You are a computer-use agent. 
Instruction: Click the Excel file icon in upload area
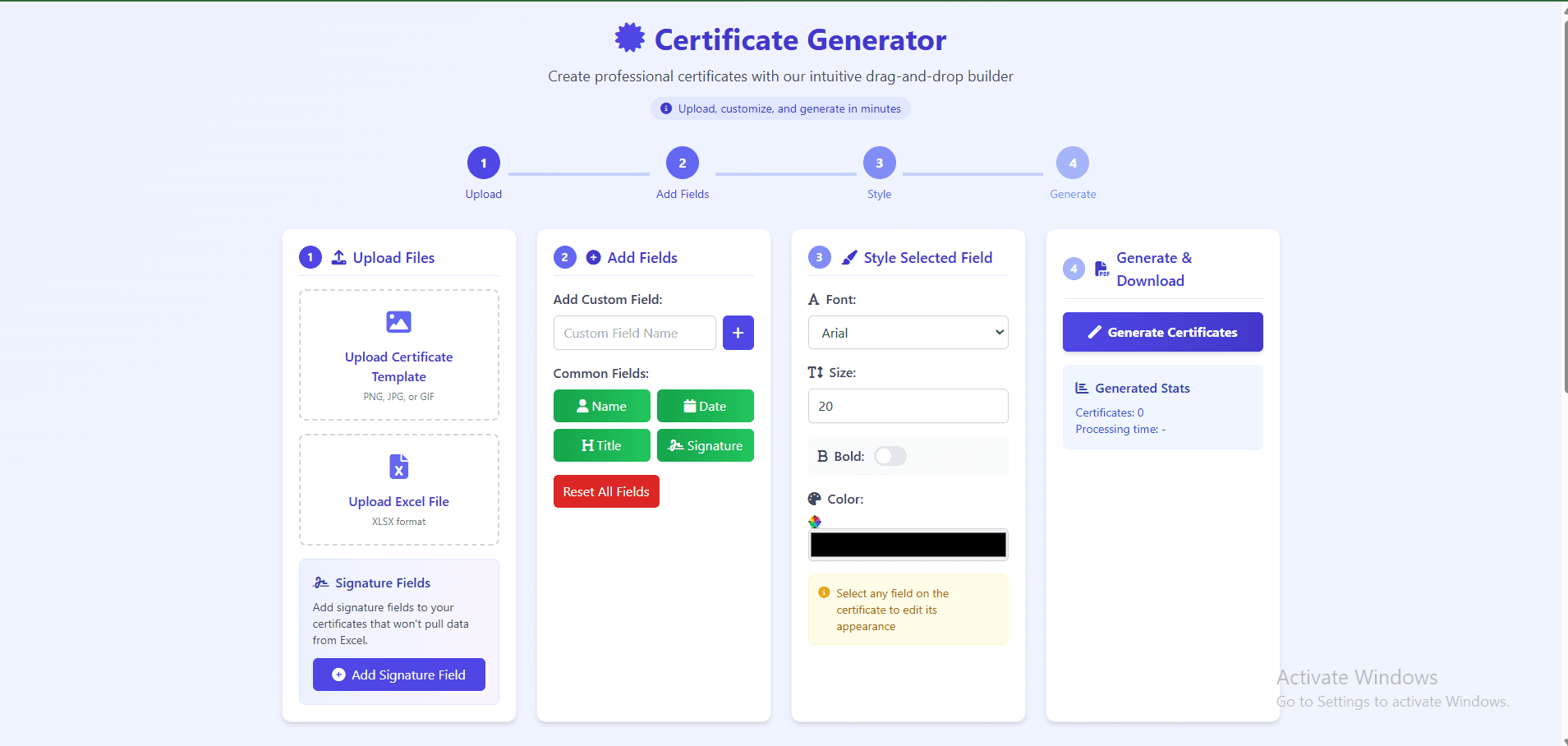398,467
